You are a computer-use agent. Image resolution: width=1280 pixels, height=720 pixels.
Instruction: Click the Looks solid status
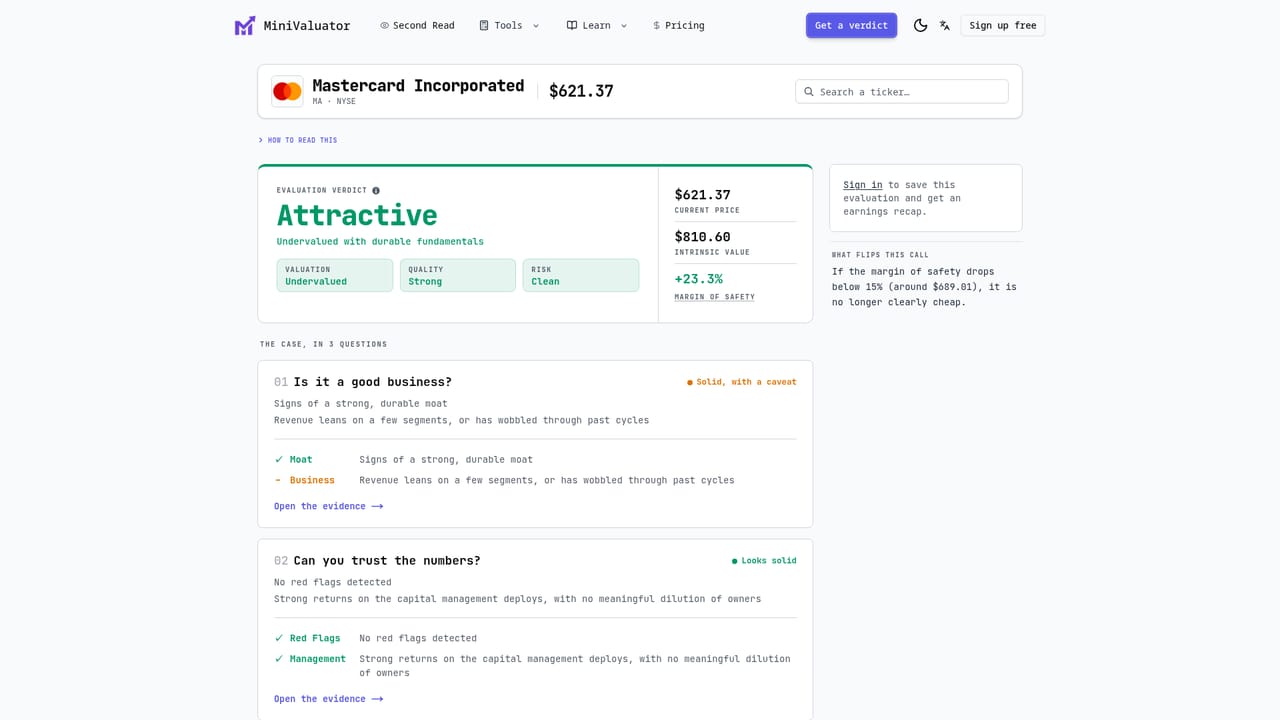(764, 561)
